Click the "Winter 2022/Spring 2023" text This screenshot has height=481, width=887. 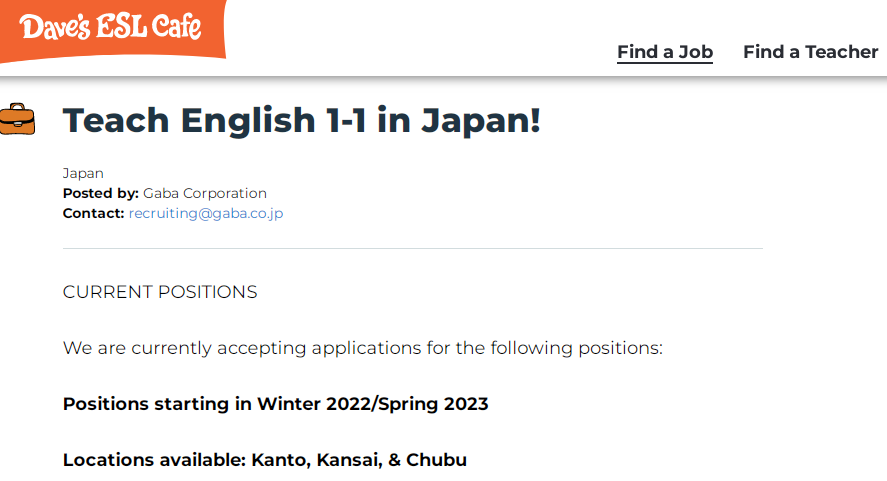pyautogui.click(x=373, y=404)
